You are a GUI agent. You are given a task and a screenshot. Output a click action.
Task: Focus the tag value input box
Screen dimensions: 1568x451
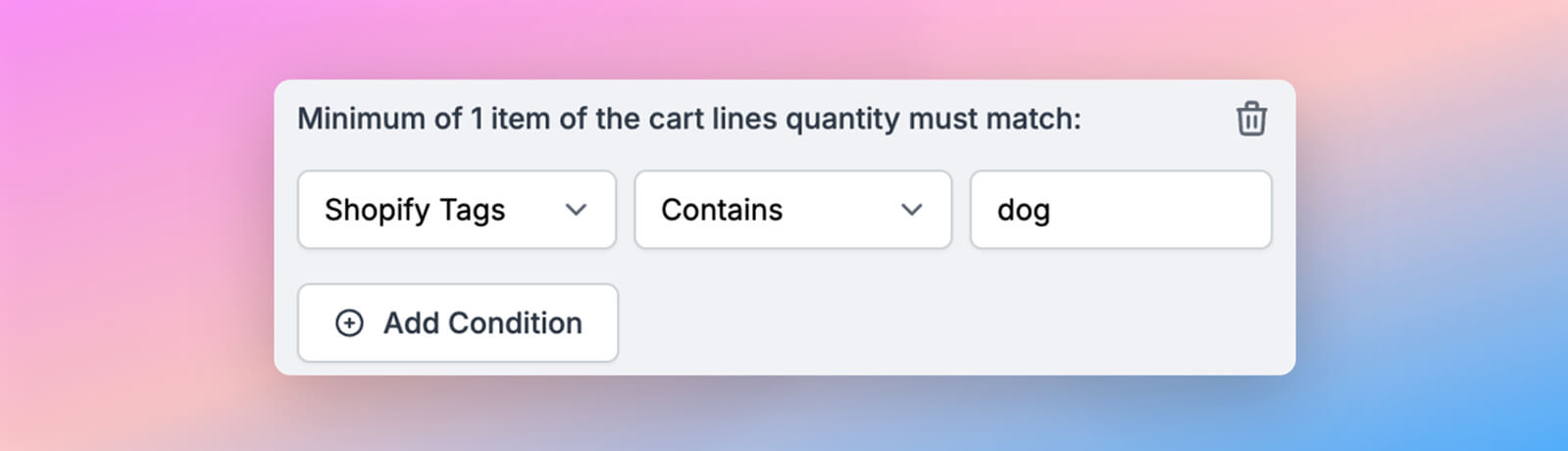tap(1121, 210)
